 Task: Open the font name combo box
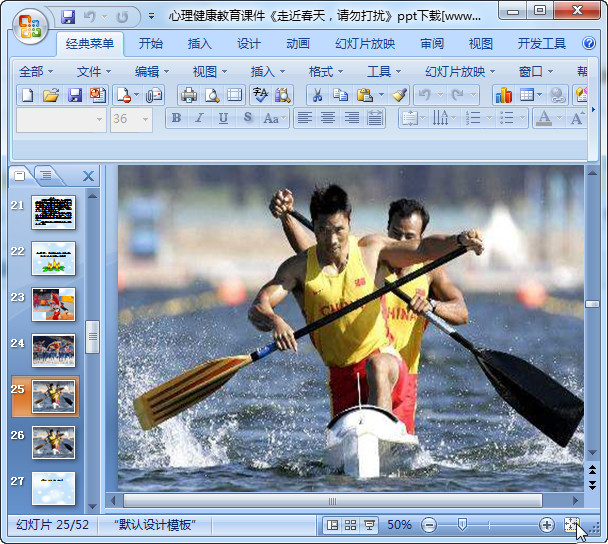click(x=61, y=119)
